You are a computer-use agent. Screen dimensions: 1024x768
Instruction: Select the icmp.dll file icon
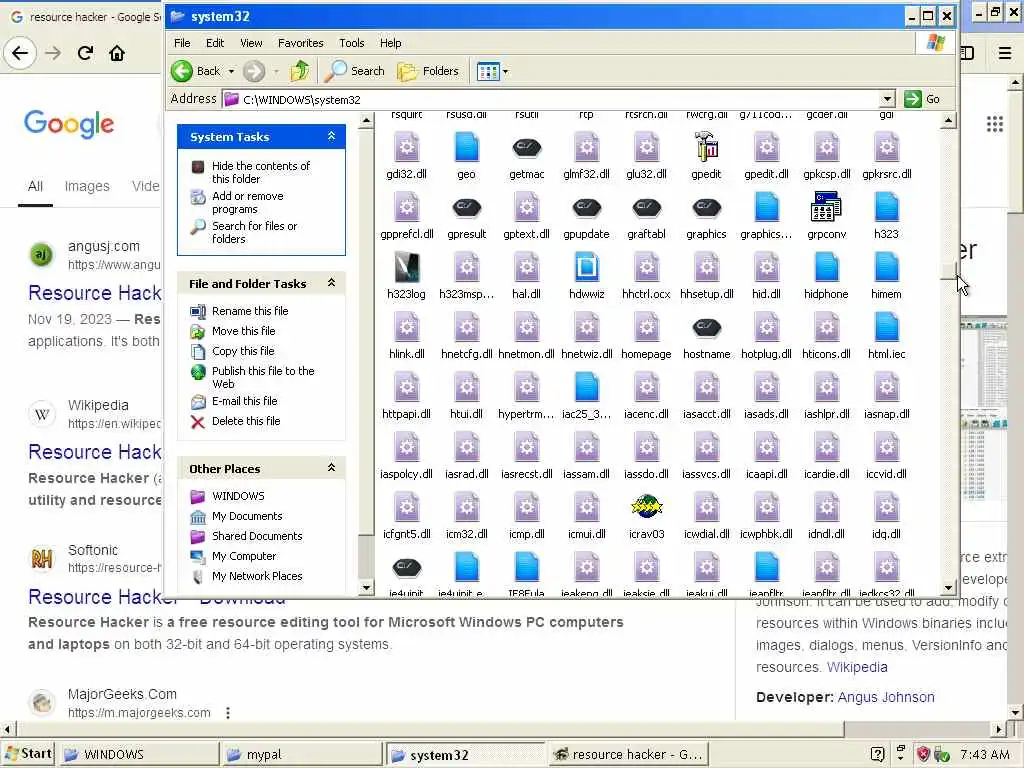pyautogui.click(x=526, y=507)
